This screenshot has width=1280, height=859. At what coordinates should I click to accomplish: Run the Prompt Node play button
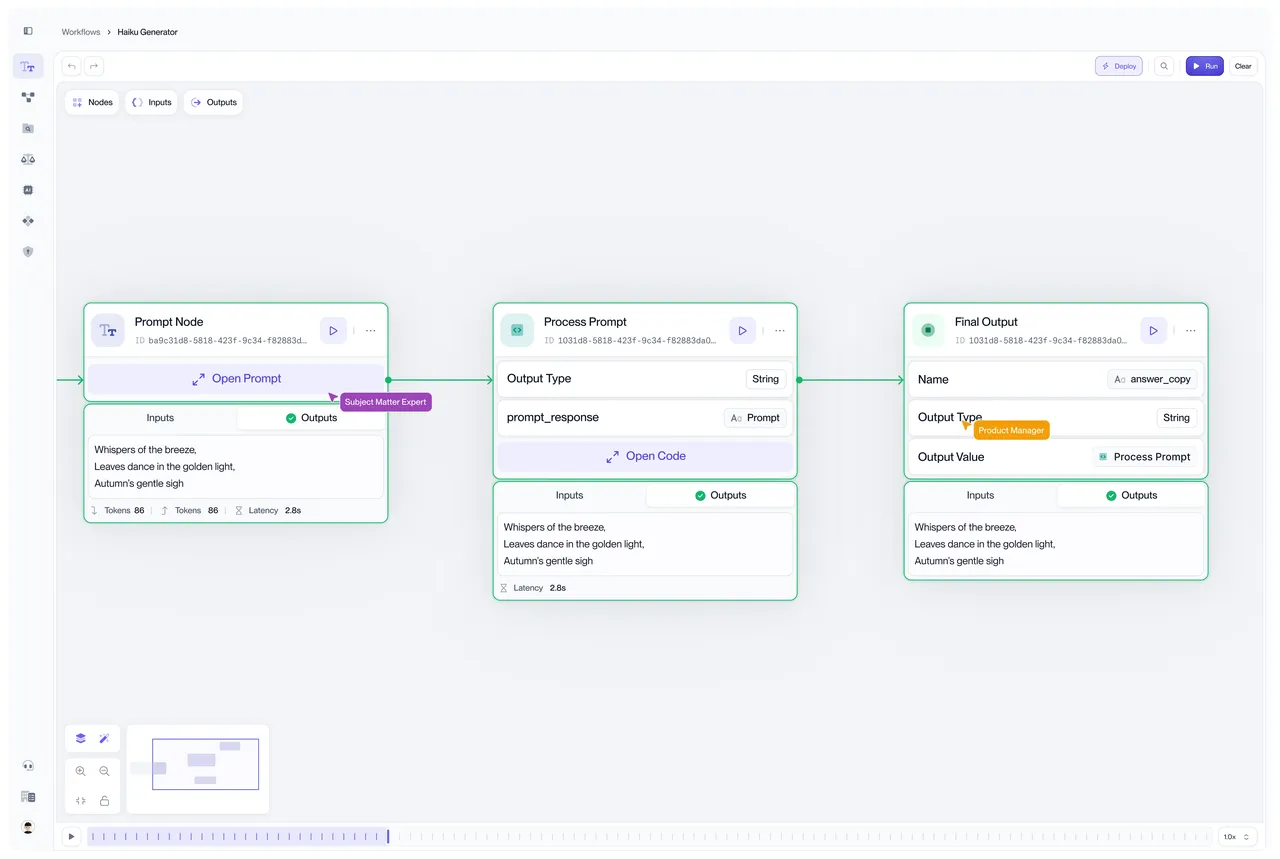(x=333, y=330)
